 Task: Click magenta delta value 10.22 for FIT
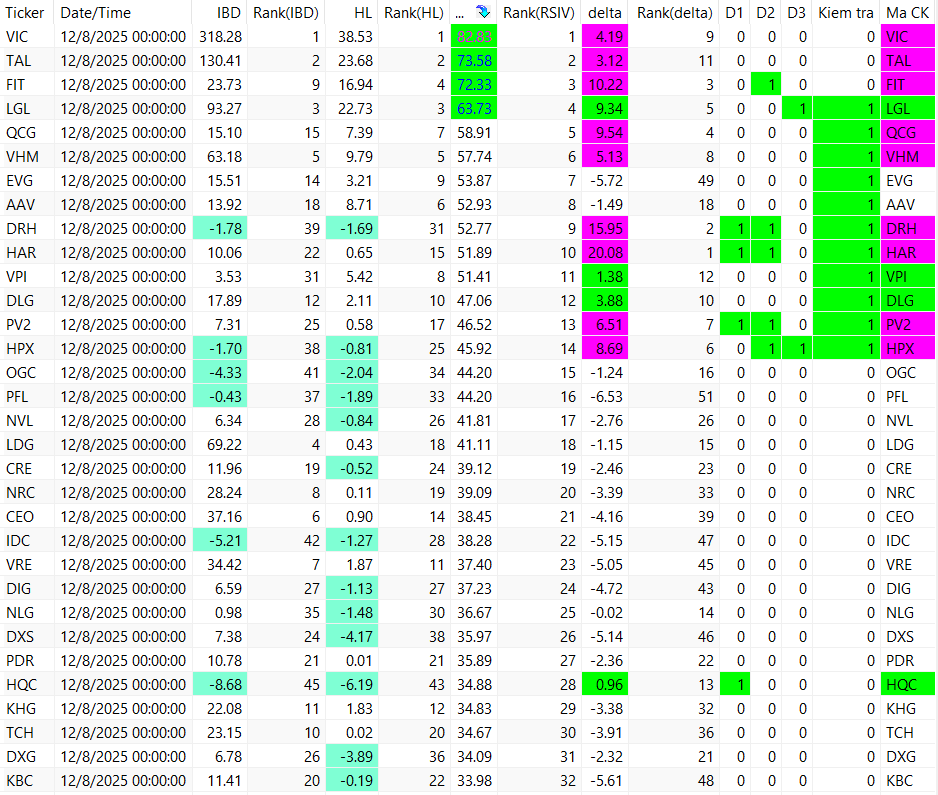click(605, 84)
